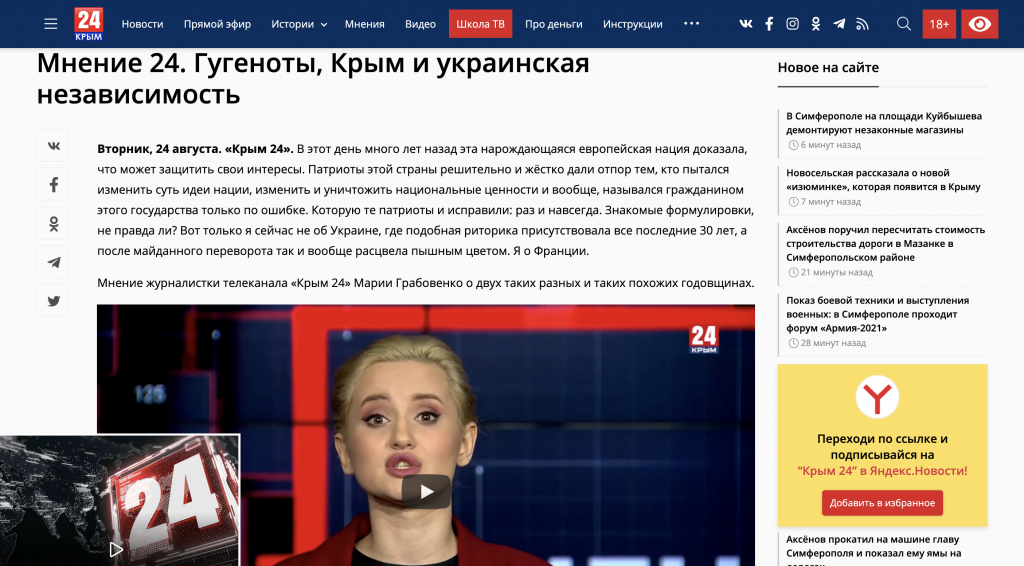The width and height of the screenshot is (1024, 566).
Task: Toggle accessibility eye view mode
Action: click(979, 24)
